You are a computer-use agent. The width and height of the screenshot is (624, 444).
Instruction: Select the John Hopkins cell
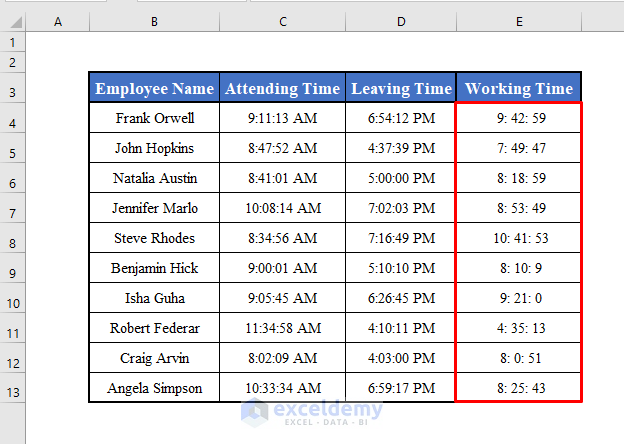click(x=154, y=148)
